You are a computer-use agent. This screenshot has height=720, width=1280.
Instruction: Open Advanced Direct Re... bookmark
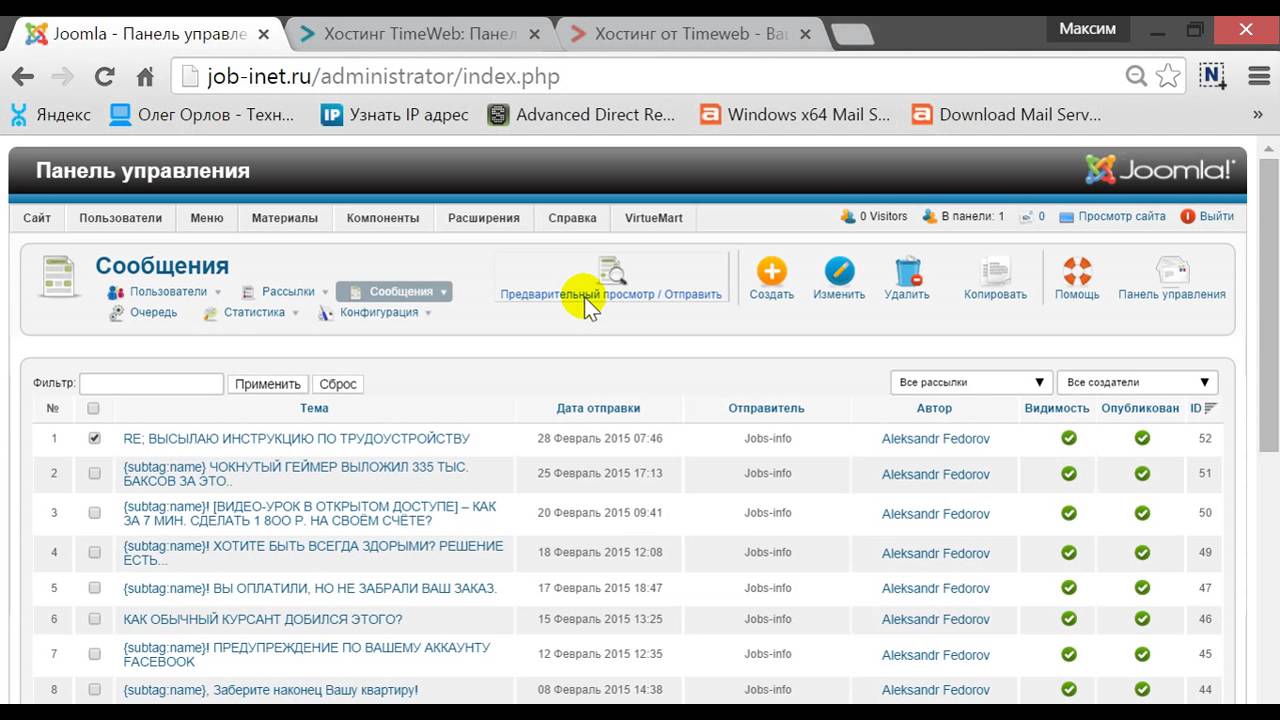581,115
